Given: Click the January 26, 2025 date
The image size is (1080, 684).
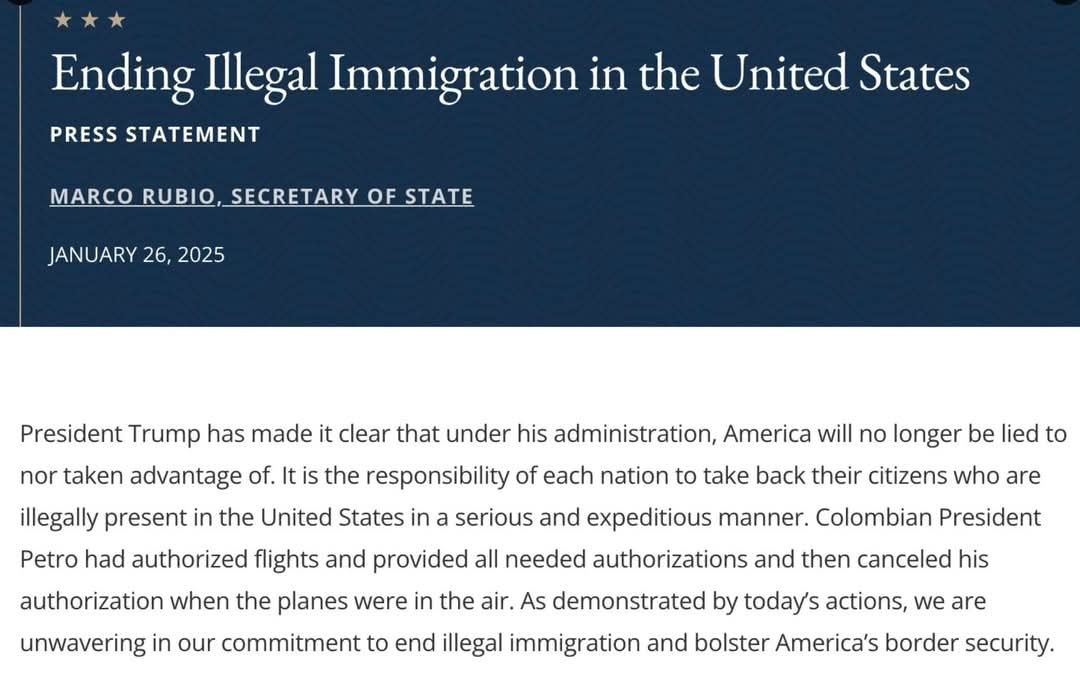Looking at the screenshot, I should pyautogui.click(x=137, y=255).
